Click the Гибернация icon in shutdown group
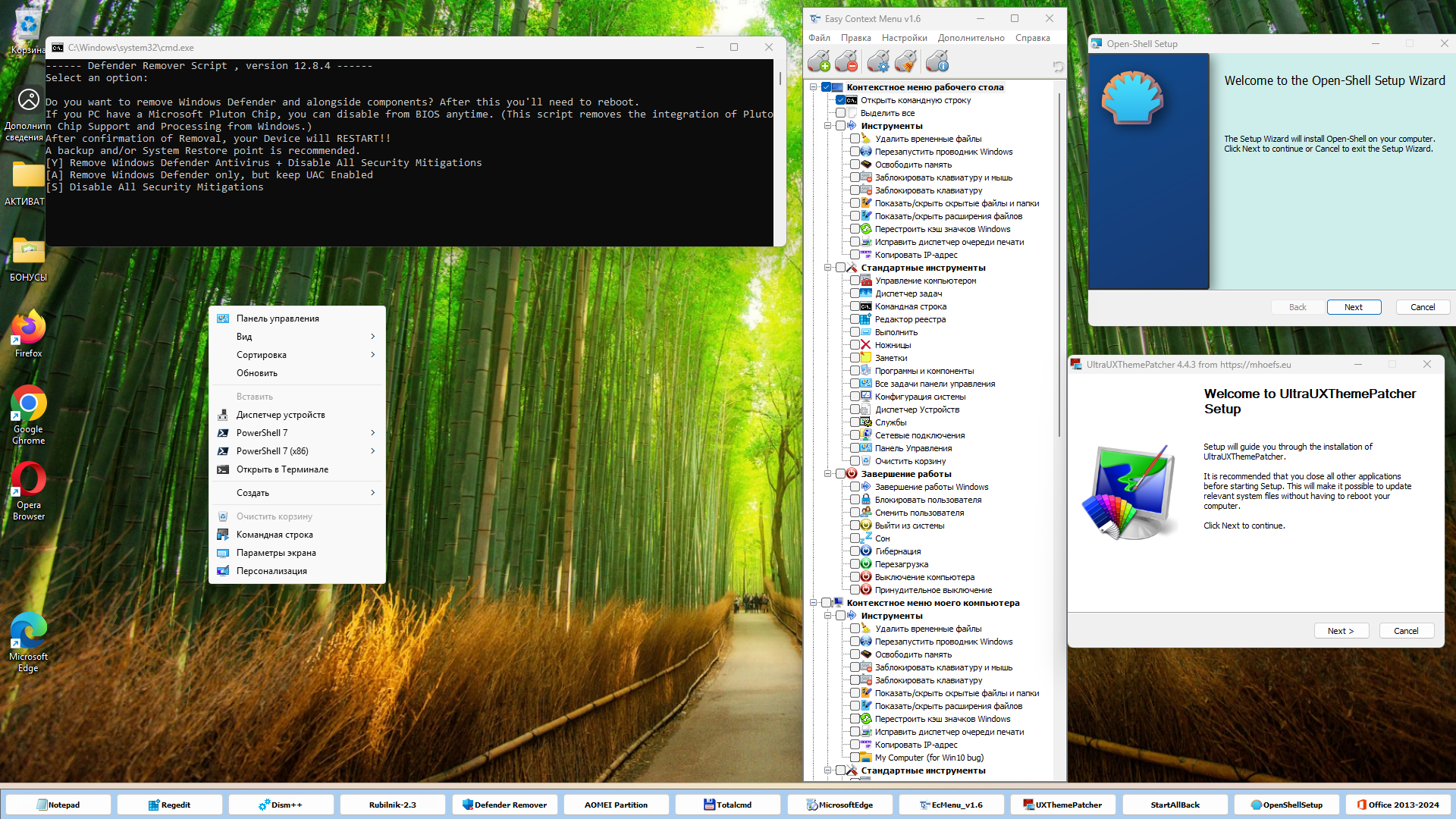This screenshot has width=1456, height=819. (x=866, y=551)
